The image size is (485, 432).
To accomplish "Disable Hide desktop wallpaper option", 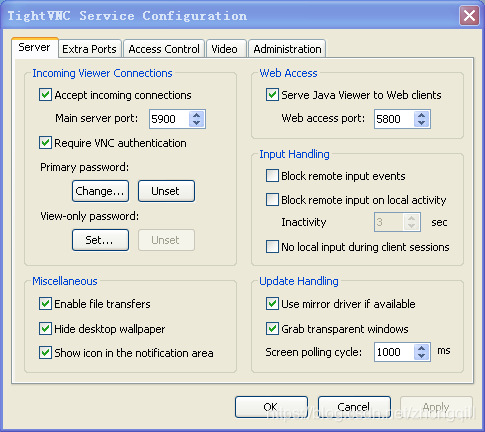I will [x=45, y=329].
